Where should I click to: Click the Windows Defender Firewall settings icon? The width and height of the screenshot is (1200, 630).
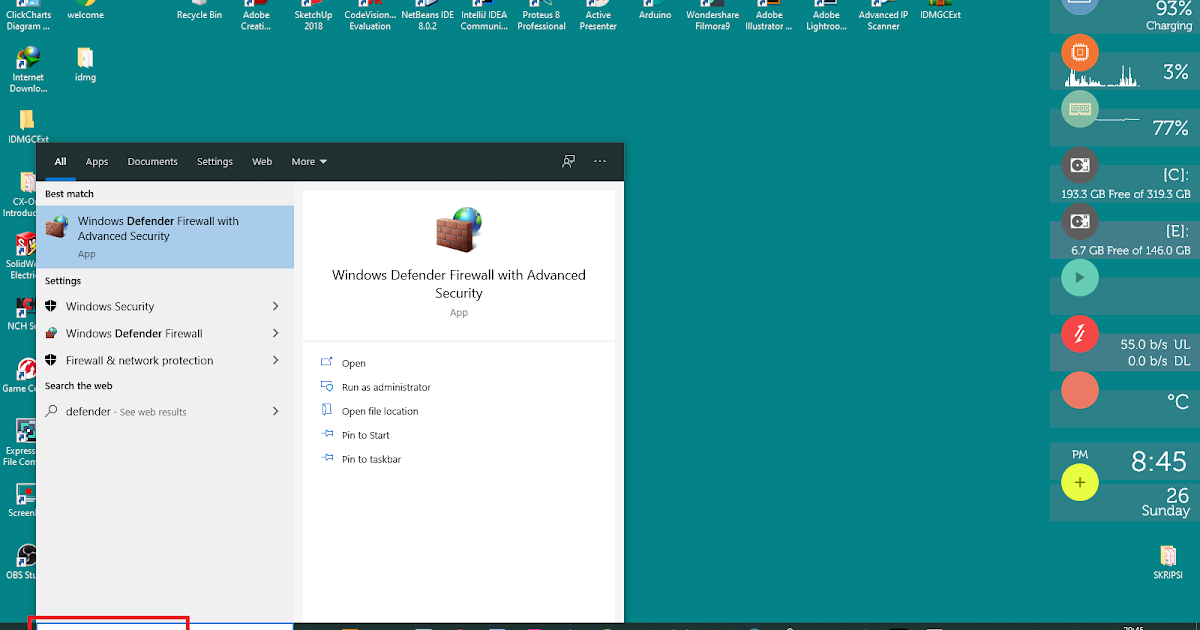pyautogui.click(x=52, y=333)
